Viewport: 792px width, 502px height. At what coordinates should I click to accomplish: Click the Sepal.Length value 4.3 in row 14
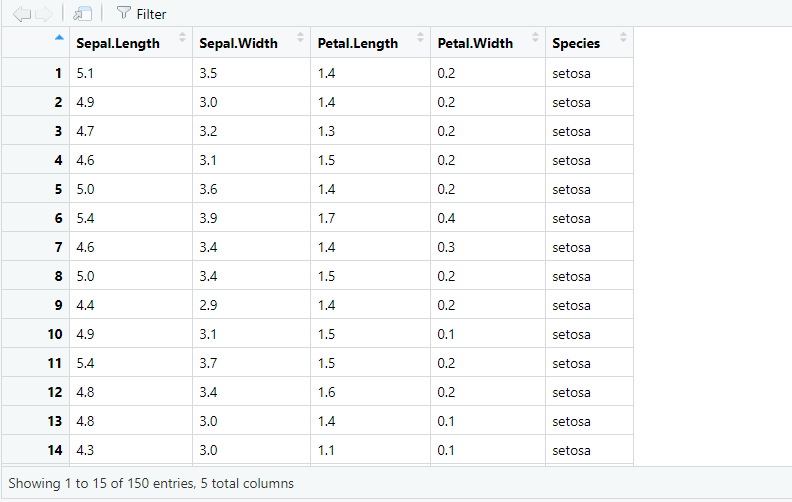click(x=87, y=450)
